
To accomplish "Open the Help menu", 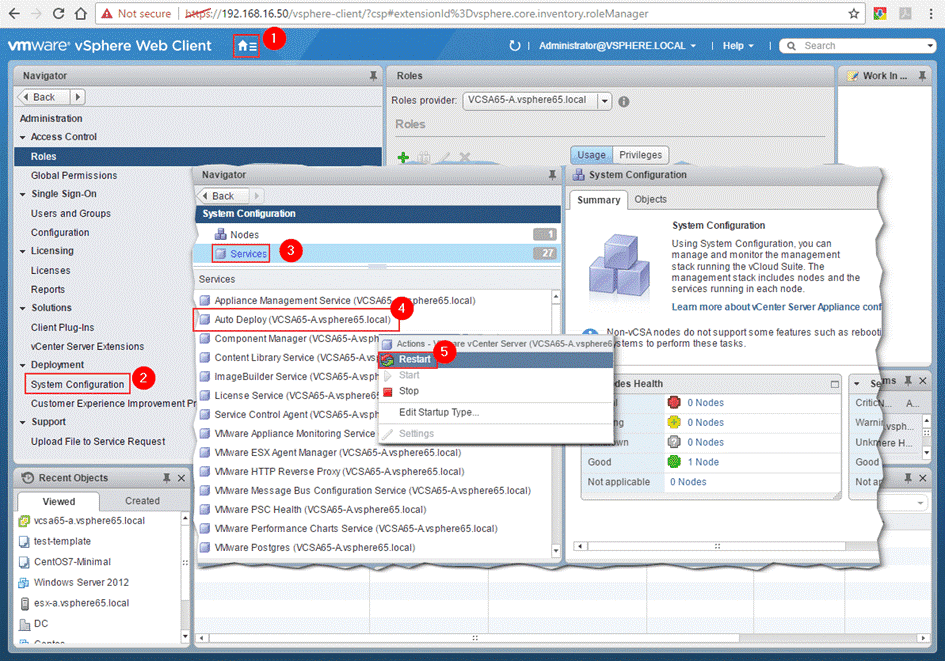I will click(737, 45).
